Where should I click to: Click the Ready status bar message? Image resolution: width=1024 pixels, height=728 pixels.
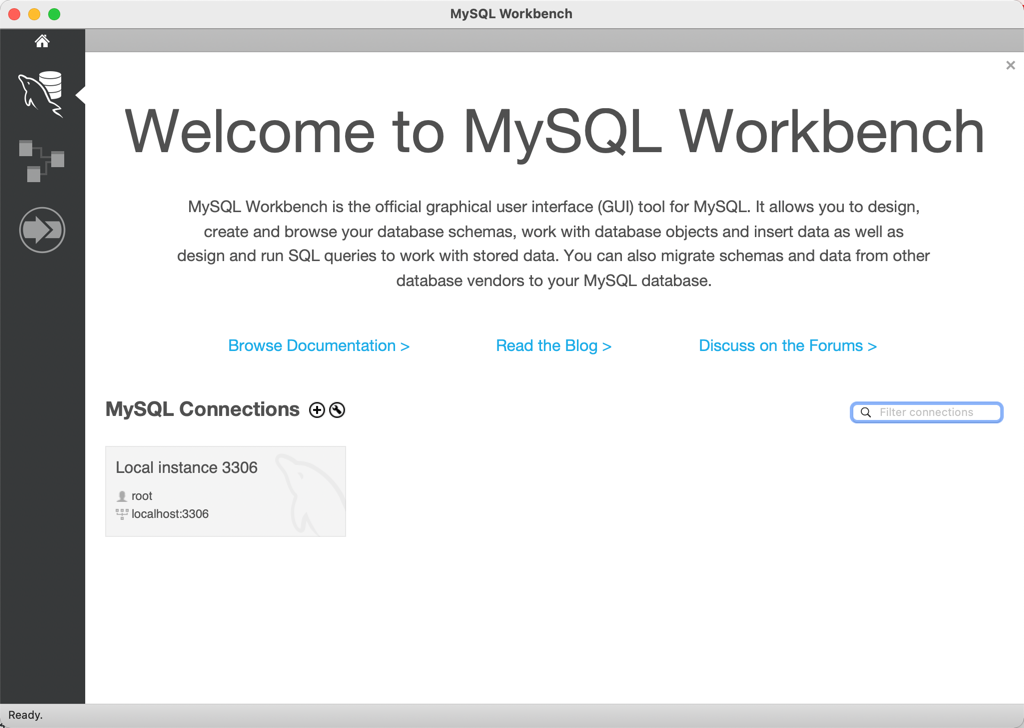(x=24, y=715)
